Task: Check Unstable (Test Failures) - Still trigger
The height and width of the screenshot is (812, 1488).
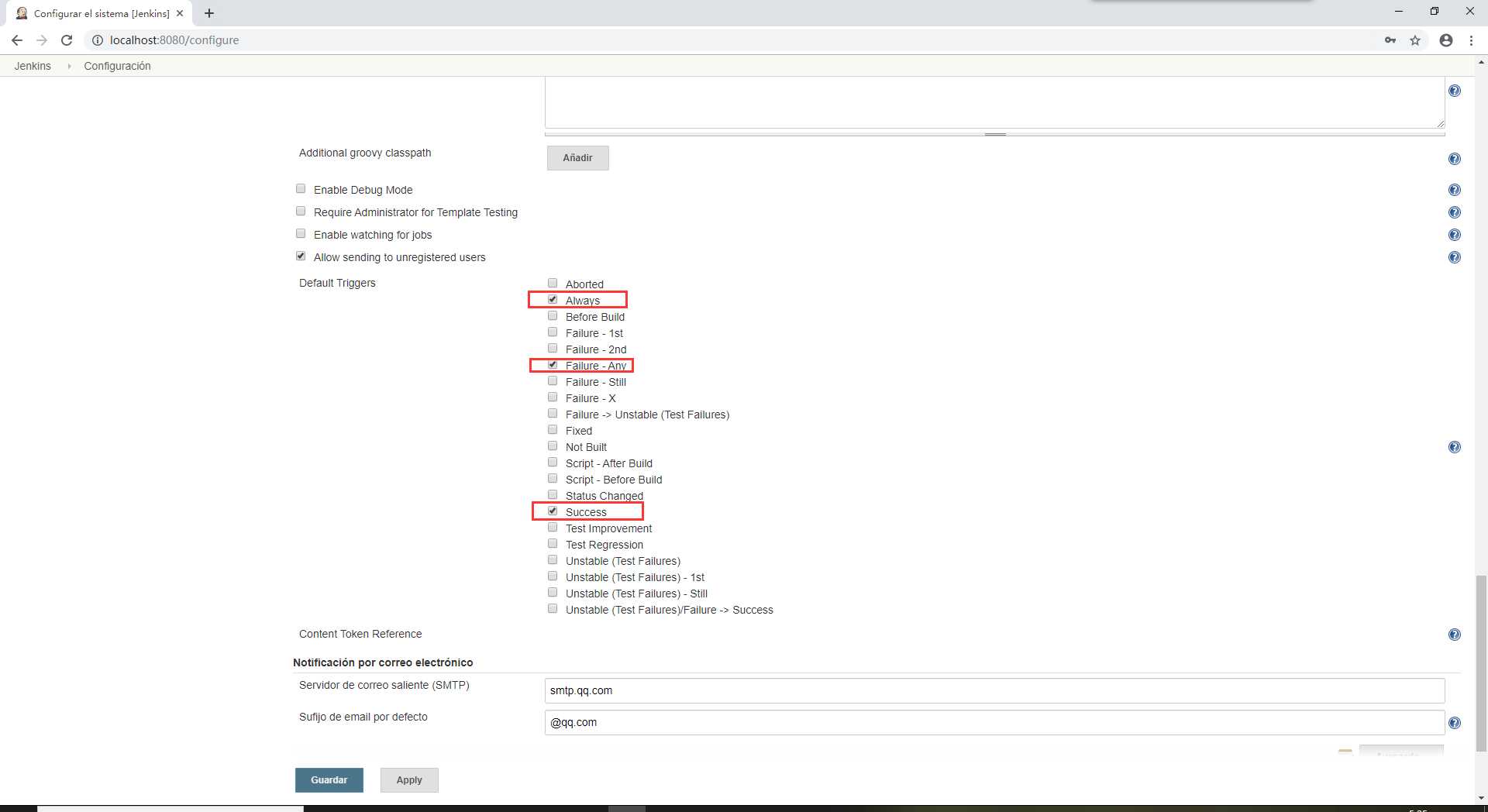Action: click(x=553, y=592)
